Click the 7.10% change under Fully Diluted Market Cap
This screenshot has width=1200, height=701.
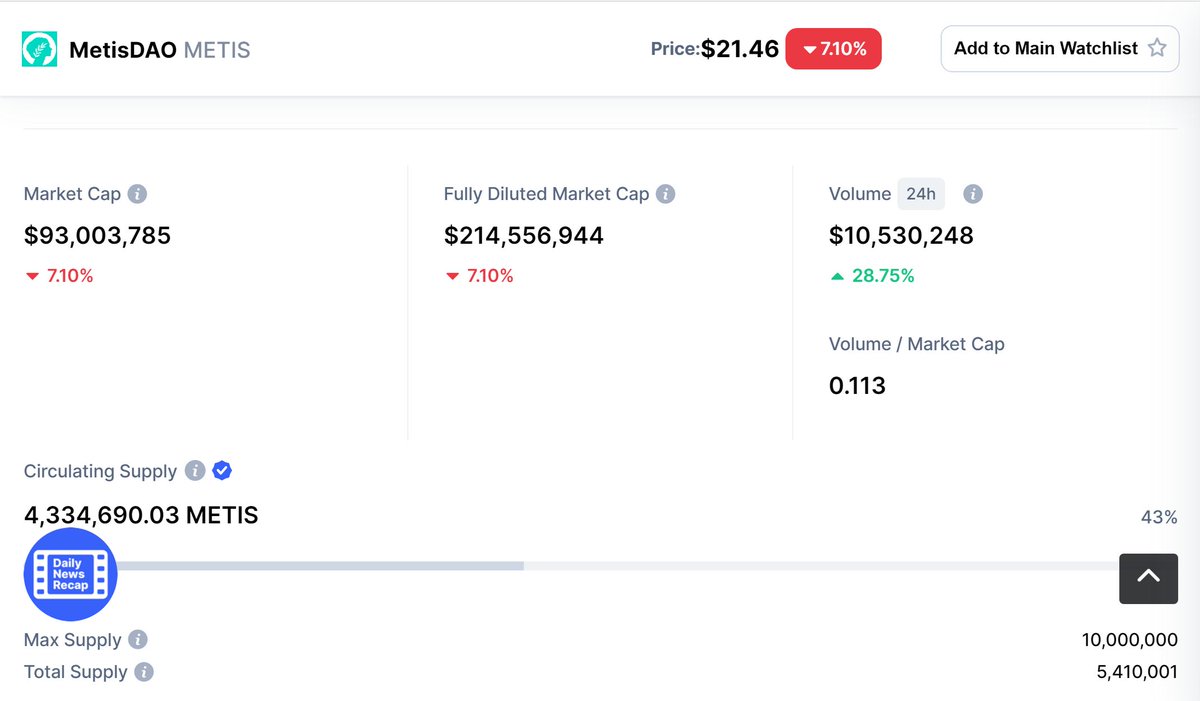coord(479,276)
